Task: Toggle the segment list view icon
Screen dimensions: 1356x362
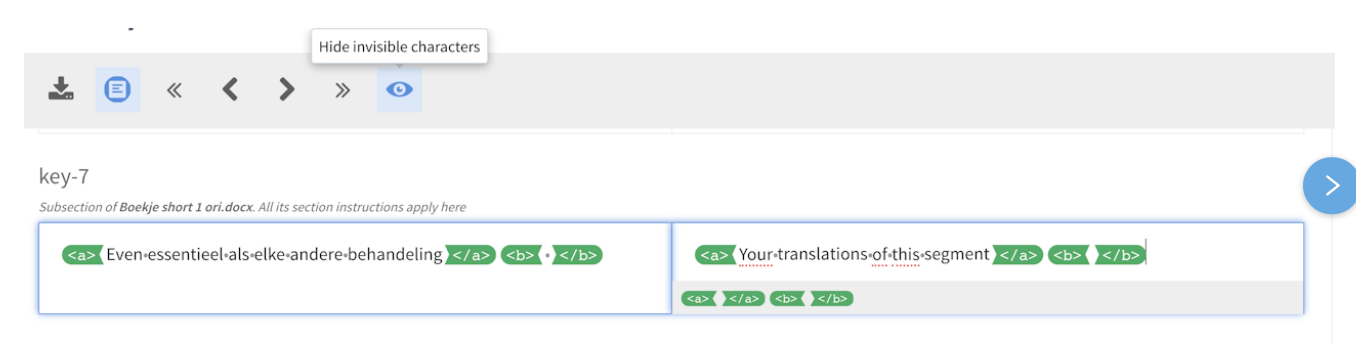Action: [x=118, y=89]
